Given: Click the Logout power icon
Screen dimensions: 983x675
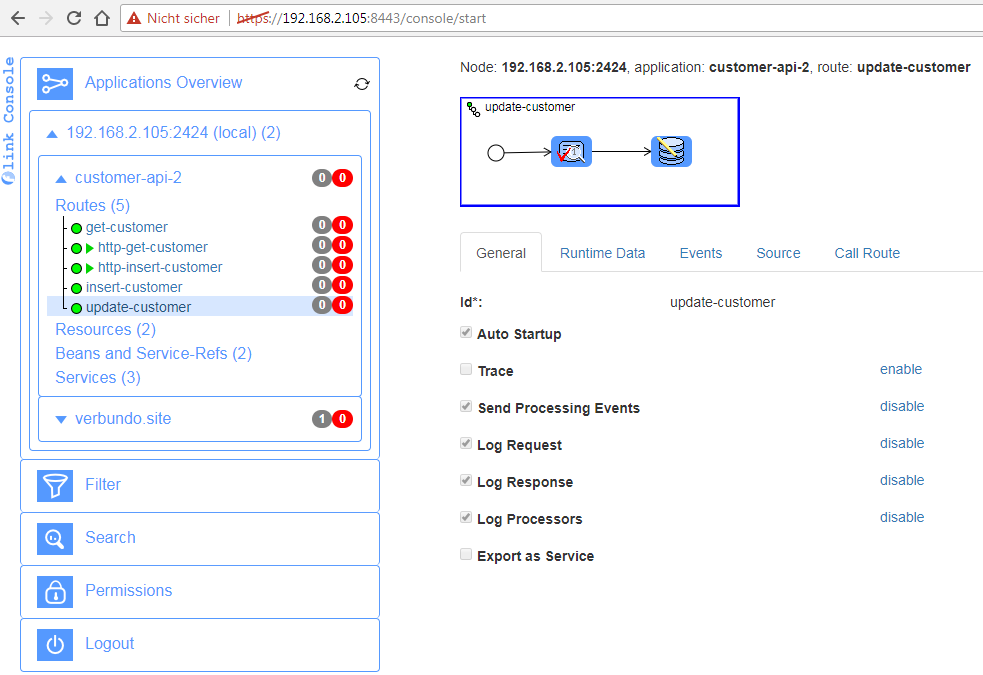Looking at the screenshot, I should click(x=55, y=644).
